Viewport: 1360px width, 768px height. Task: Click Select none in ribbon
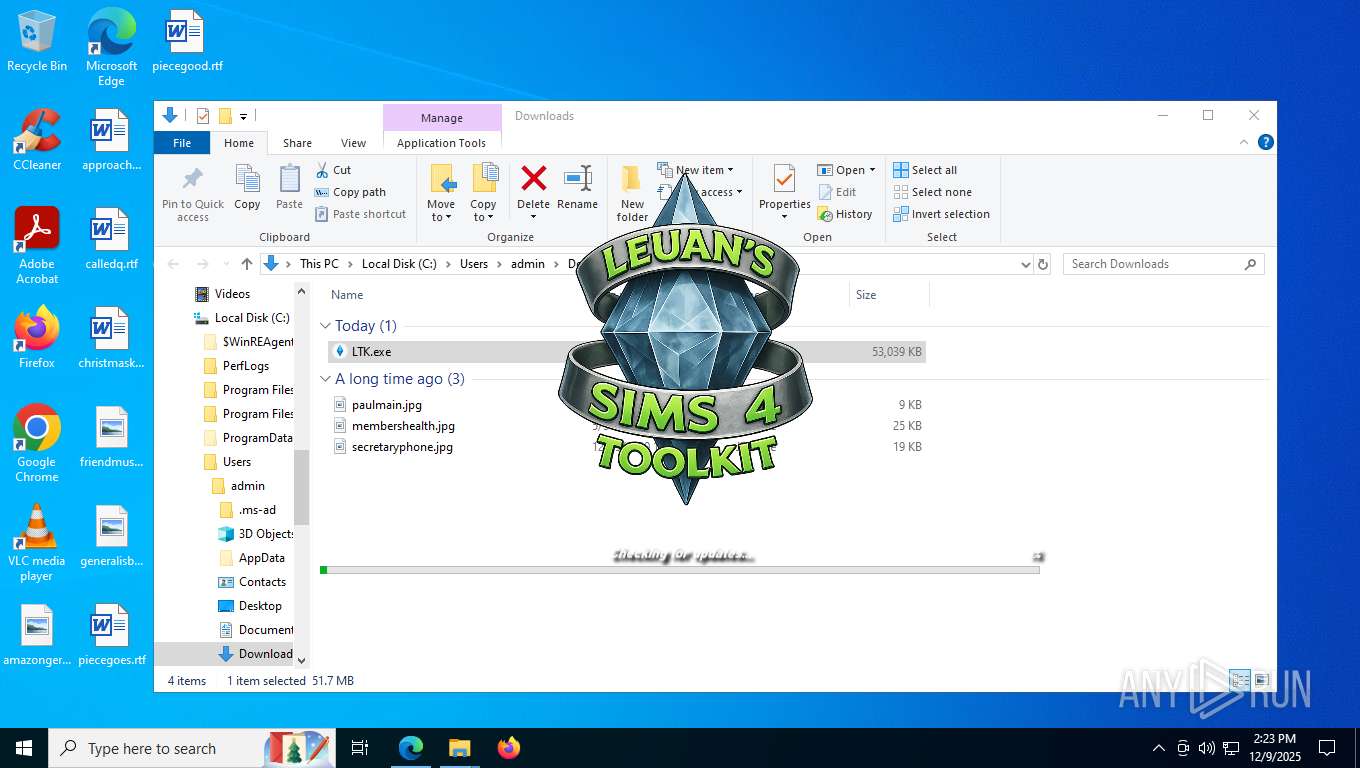(932, 192)
